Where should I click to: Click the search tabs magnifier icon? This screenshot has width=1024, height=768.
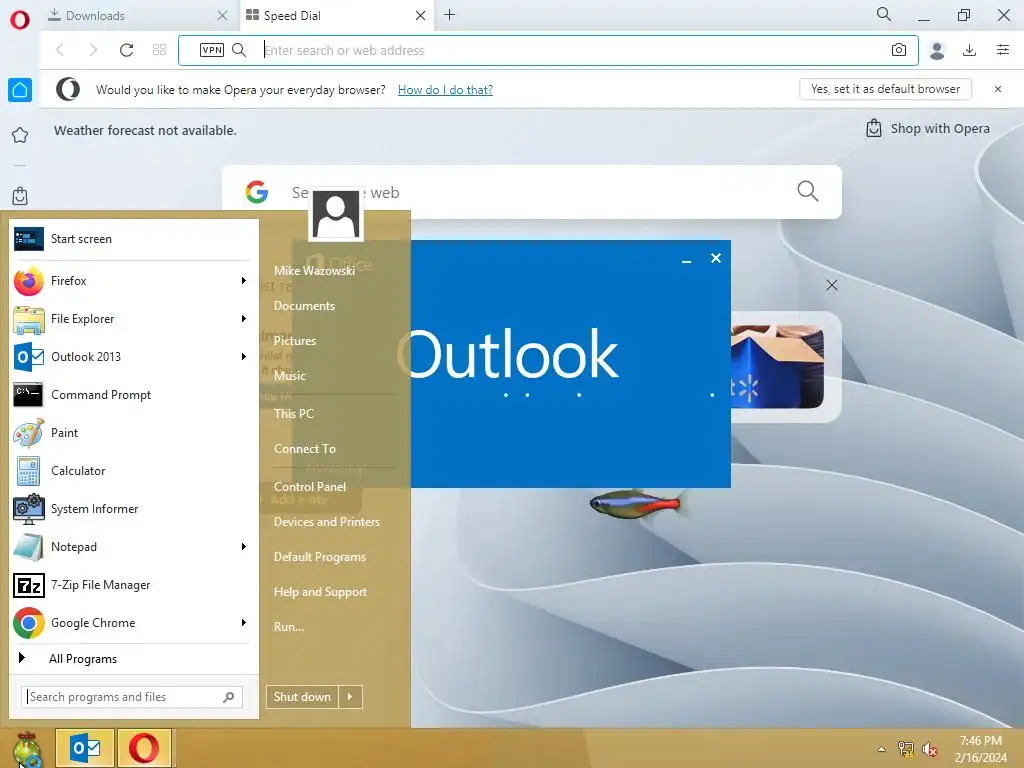(x=884, y=14)
